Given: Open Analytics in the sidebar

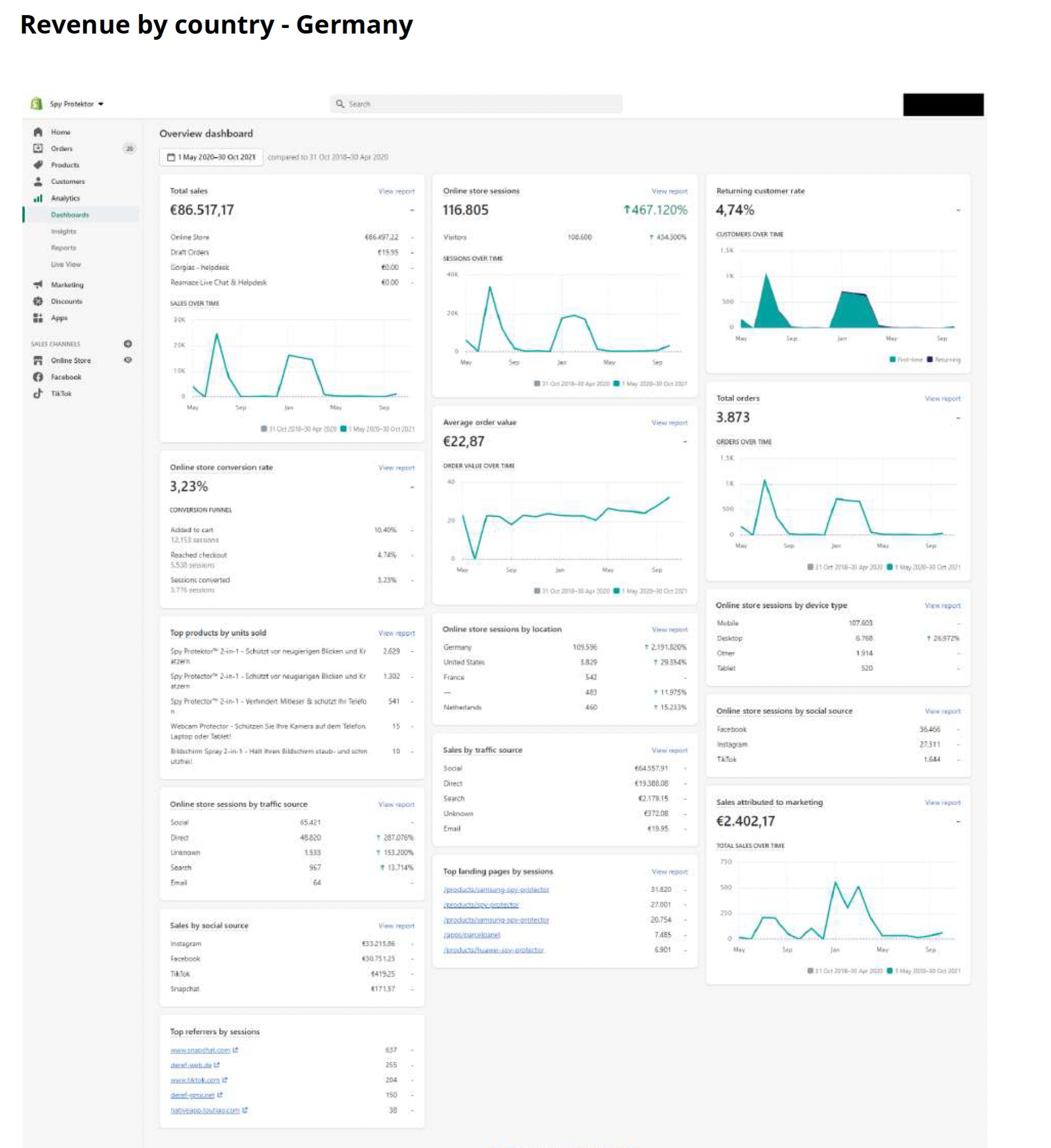Looking at the screenshot, I should (x=65, y=198).
